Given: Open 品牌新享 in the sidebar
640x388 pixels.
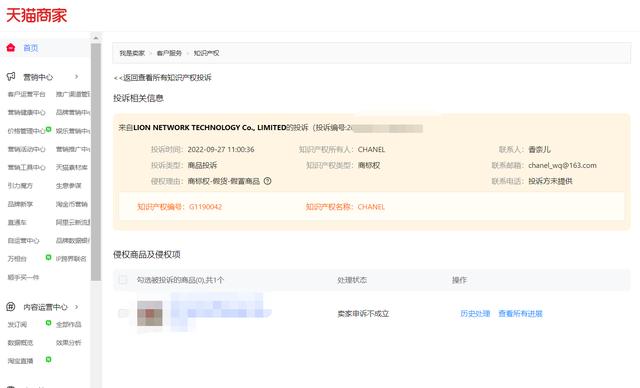Looking at the screenshot, I should click(x=20, y=204).
